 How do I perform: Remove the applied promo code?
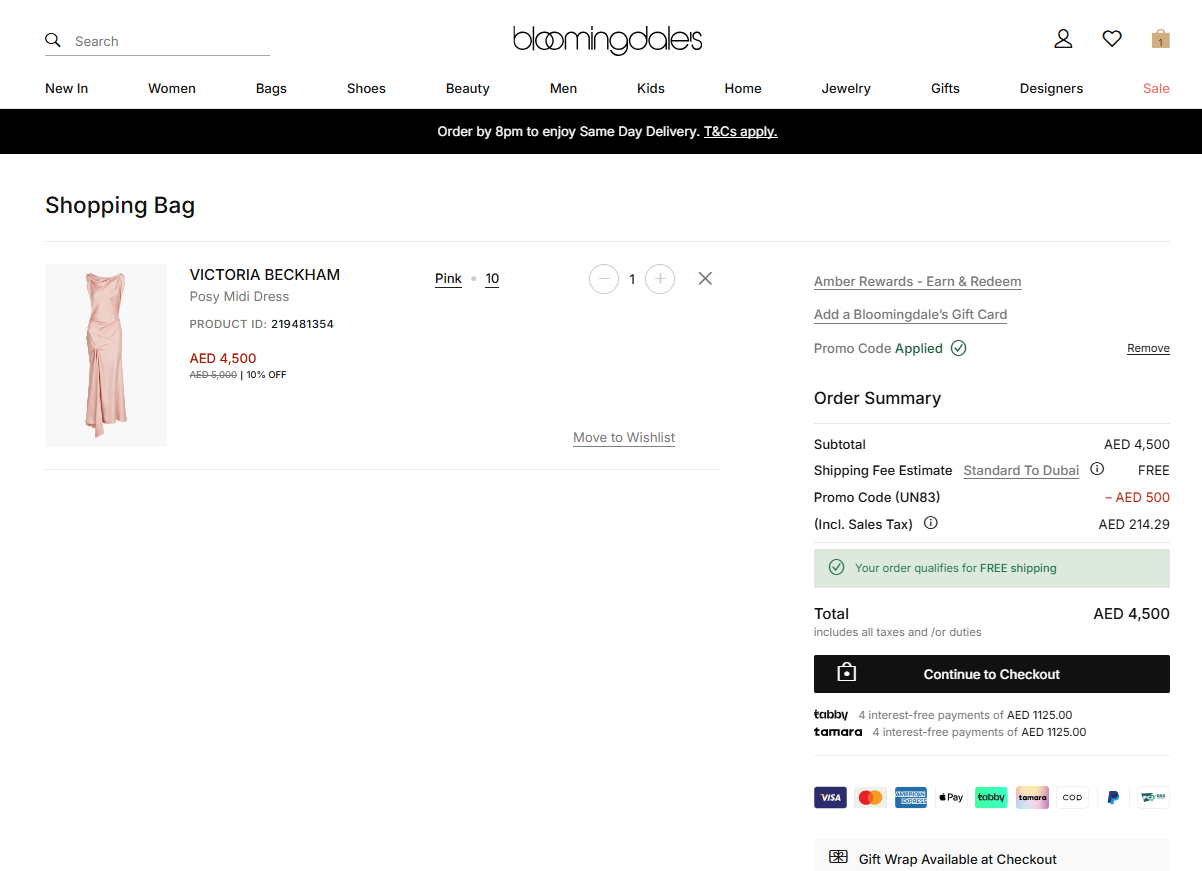pos(1148,349)
